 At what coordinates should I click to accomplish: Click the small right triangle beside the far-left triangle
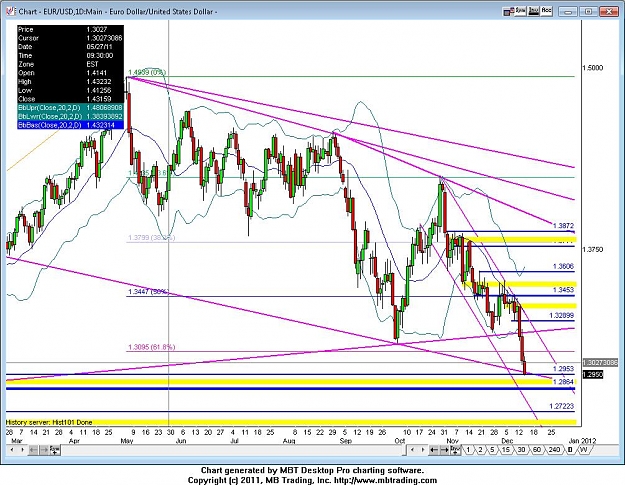coord(22,450)
